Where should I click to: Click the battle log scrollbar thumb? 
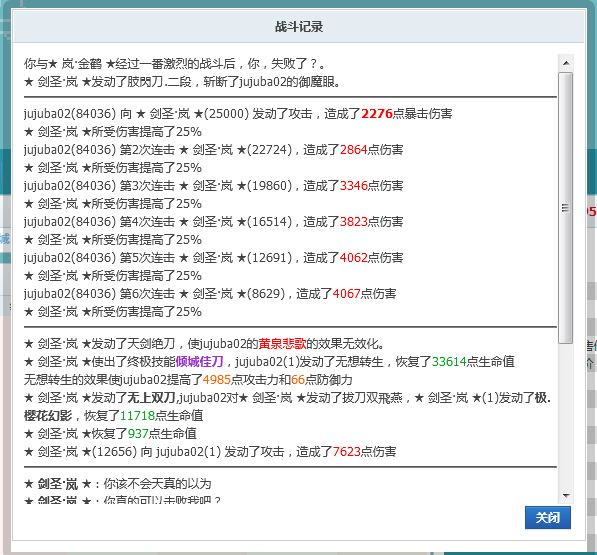[566, 208]
